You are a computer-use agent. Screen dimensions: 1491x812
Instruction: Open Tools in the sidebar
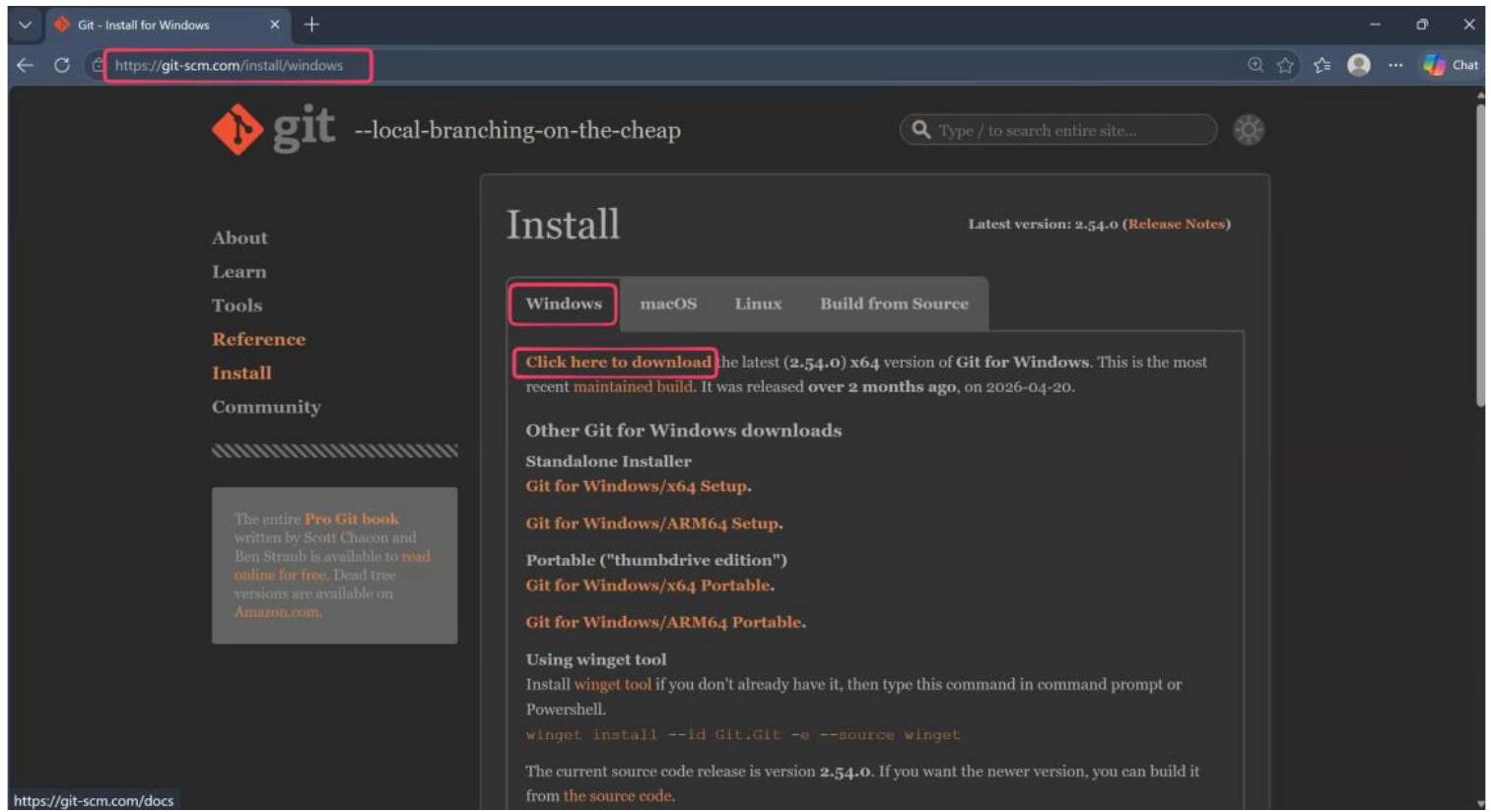pos(237,305)
